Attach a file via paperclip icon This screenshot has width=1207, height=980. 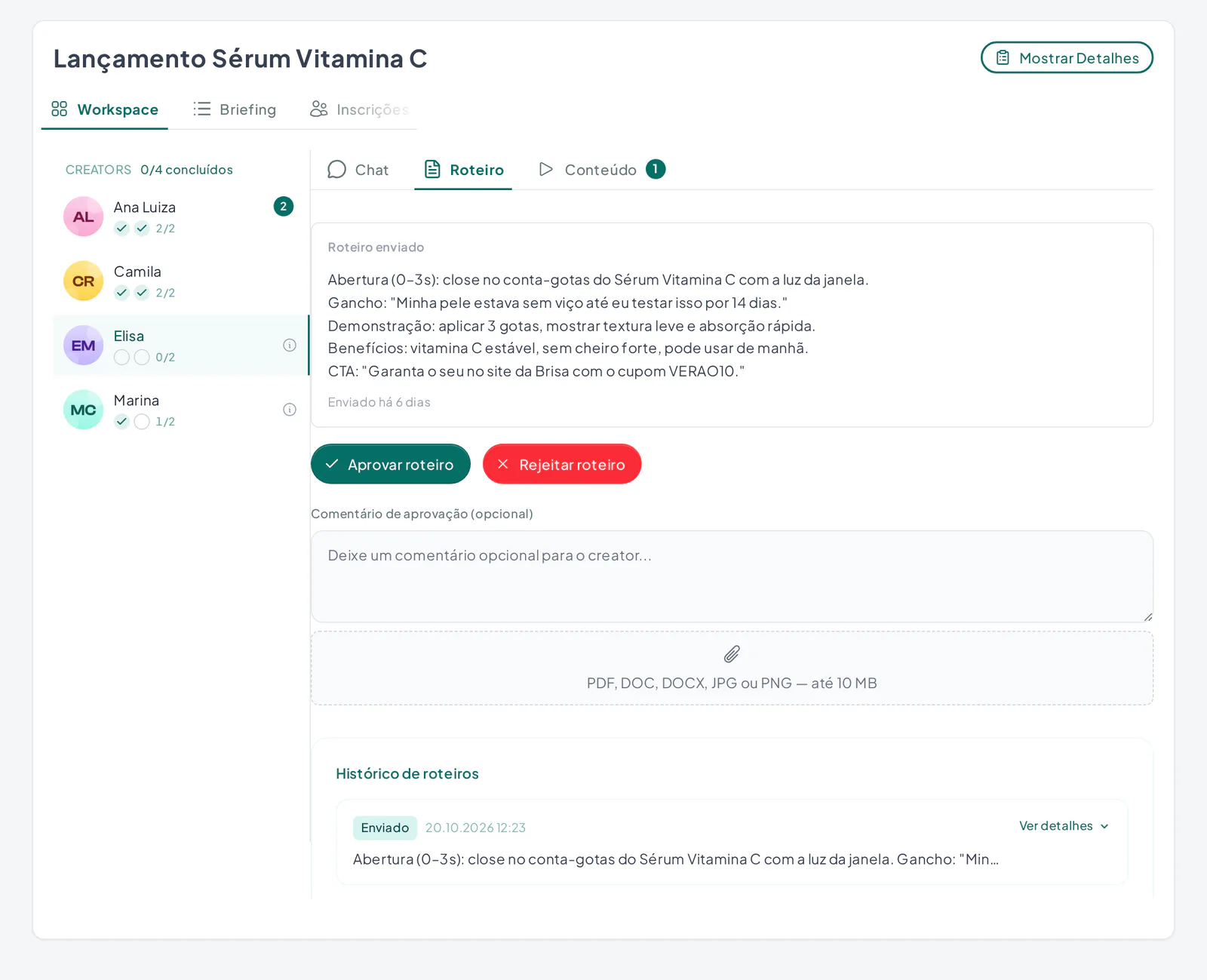(732, 654)
